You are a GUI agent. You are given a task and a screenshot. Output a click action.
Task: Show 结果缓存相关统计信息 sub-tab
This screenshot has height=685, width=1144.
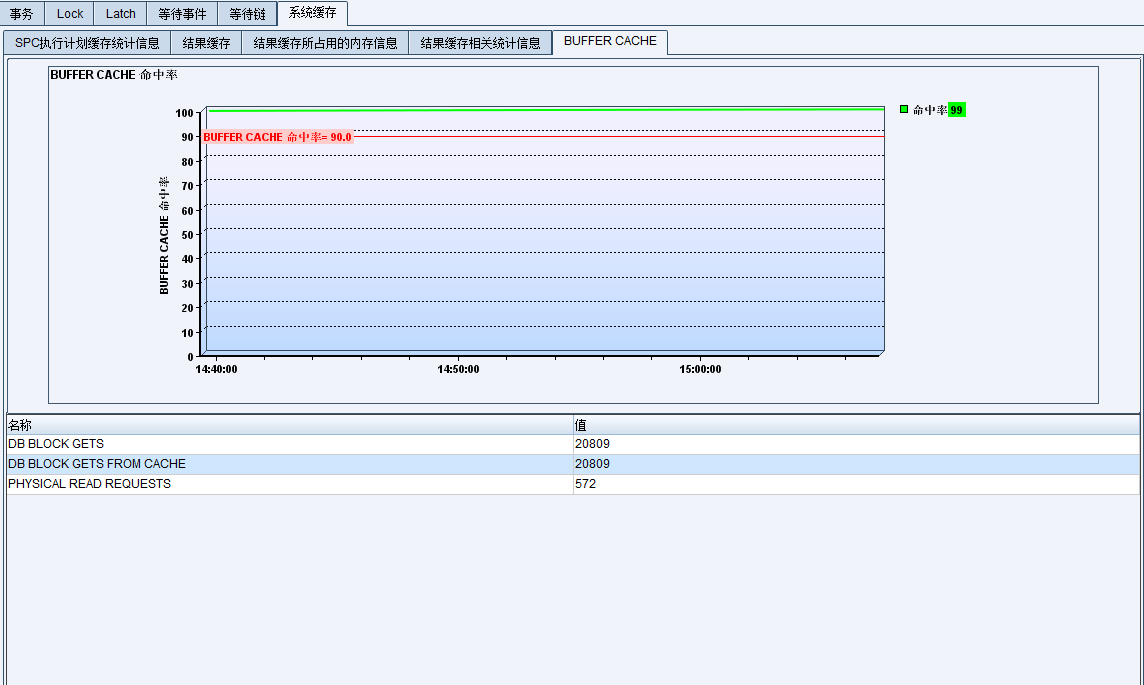(x=480, y=43)
